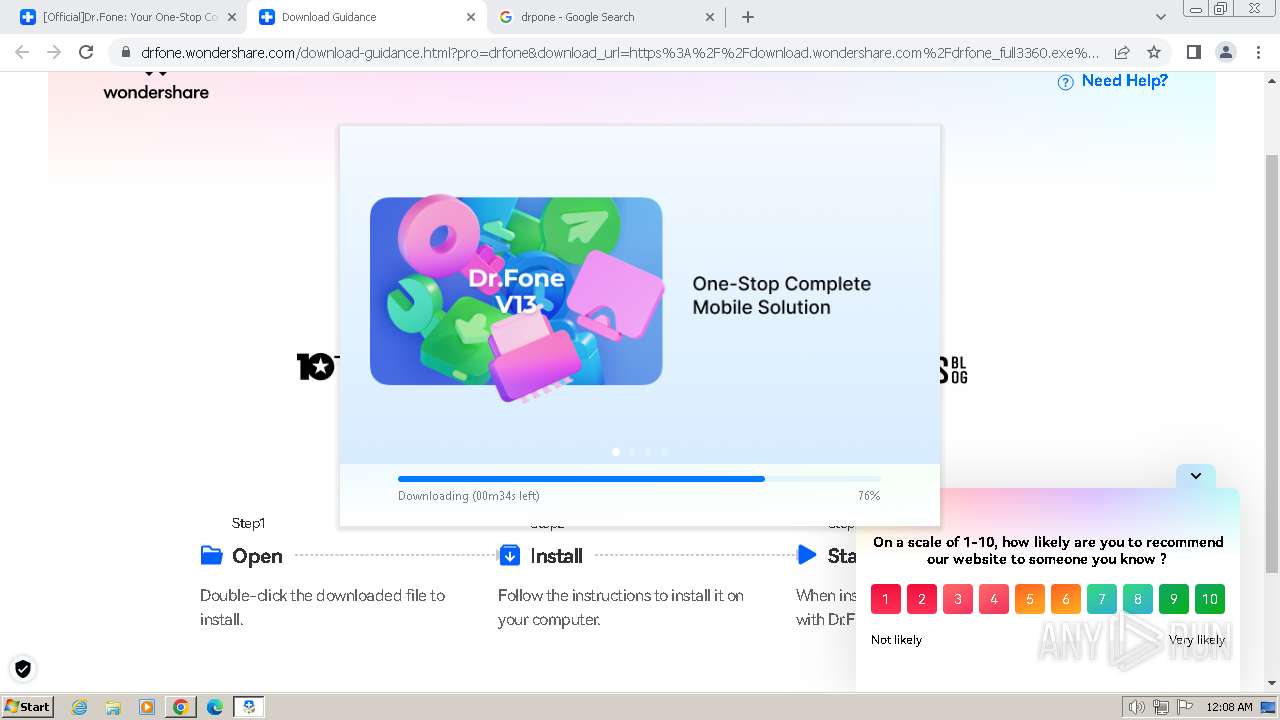Select rating 1 in the survey
1280x720 pixels.
click(886, 599)
